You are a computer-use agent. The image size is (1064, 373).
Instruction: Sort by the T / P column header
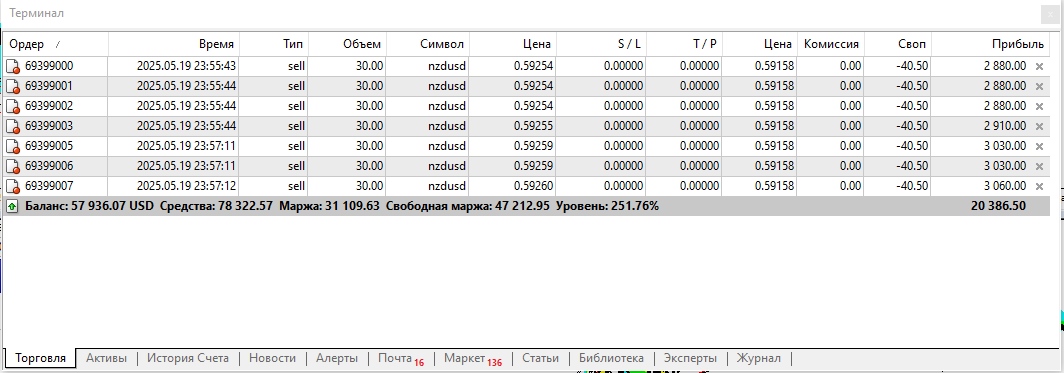click(x=683, y=44)
